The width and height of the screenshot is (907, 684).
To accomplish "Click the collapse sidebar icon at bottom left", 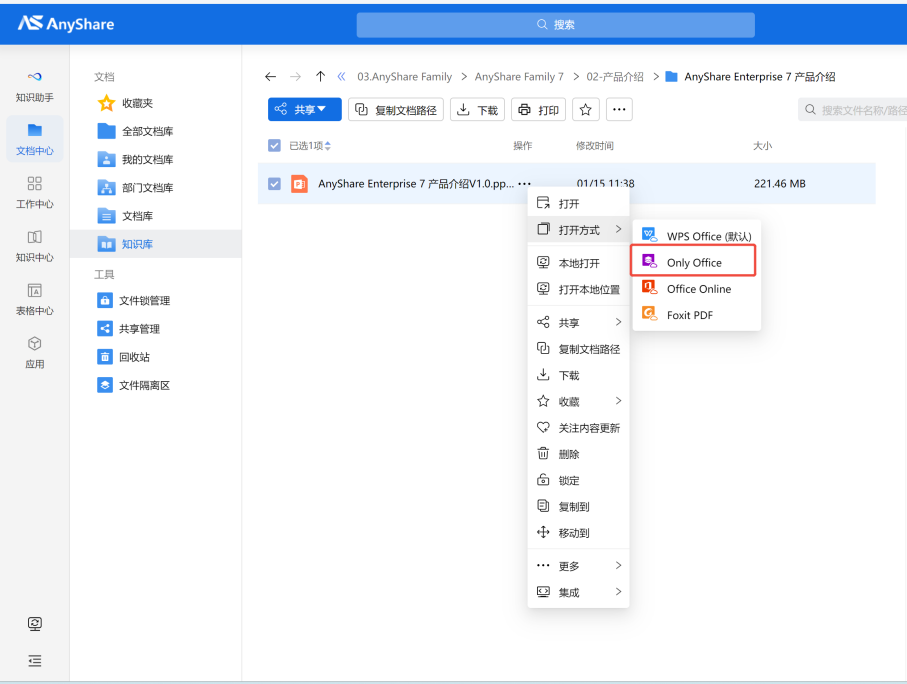I will pyautogui.click(x=35, y=660).
